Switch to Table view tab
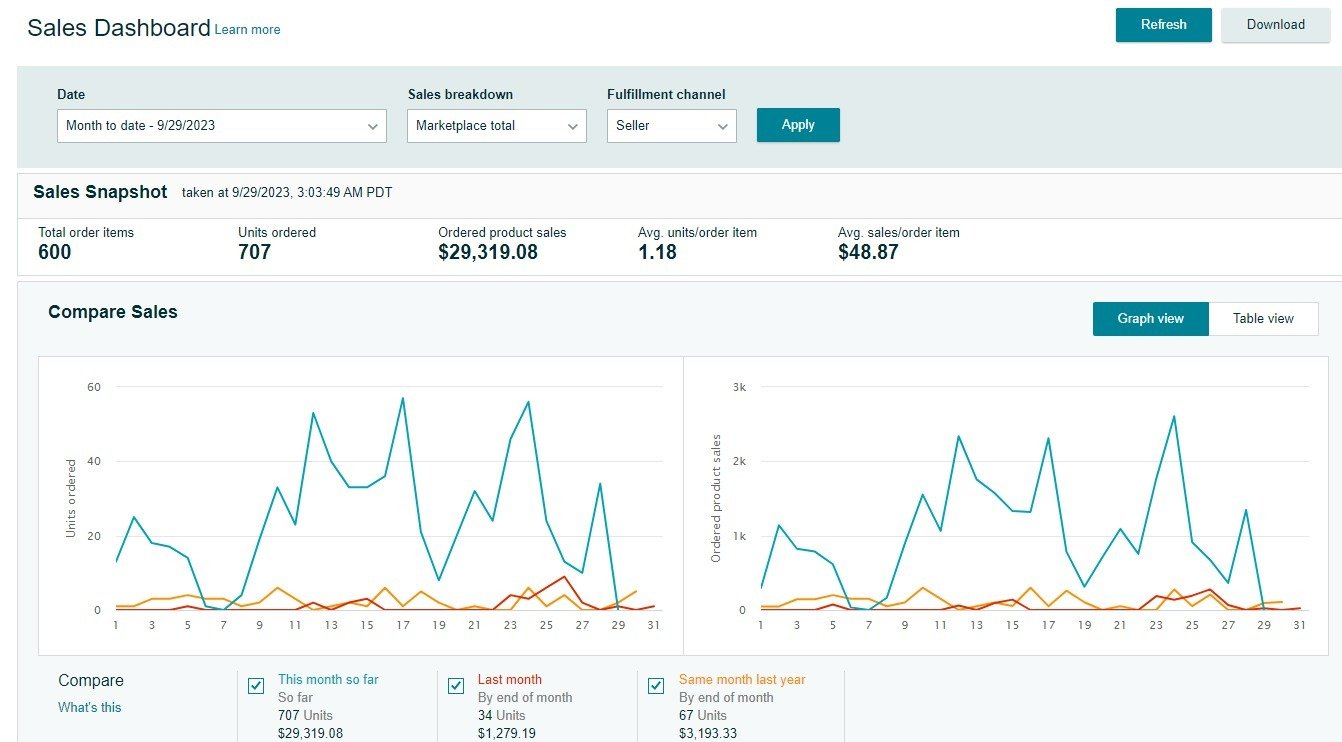 coord(1262,319)
